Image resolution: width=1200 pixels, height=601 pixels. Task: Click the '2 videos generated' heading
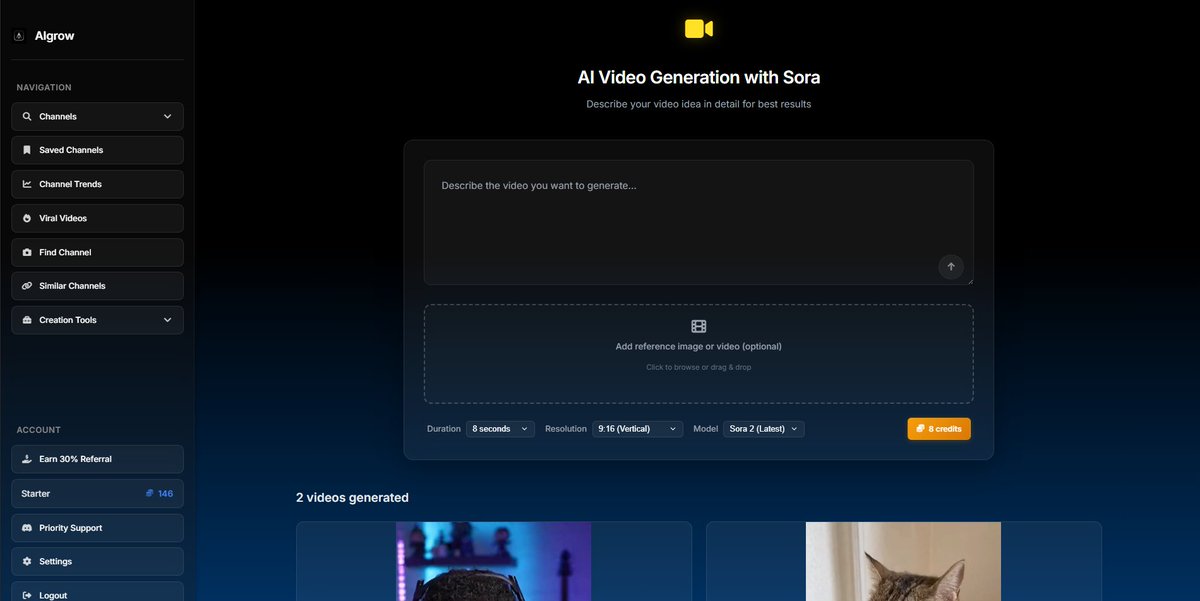click(x=352, y=498)
